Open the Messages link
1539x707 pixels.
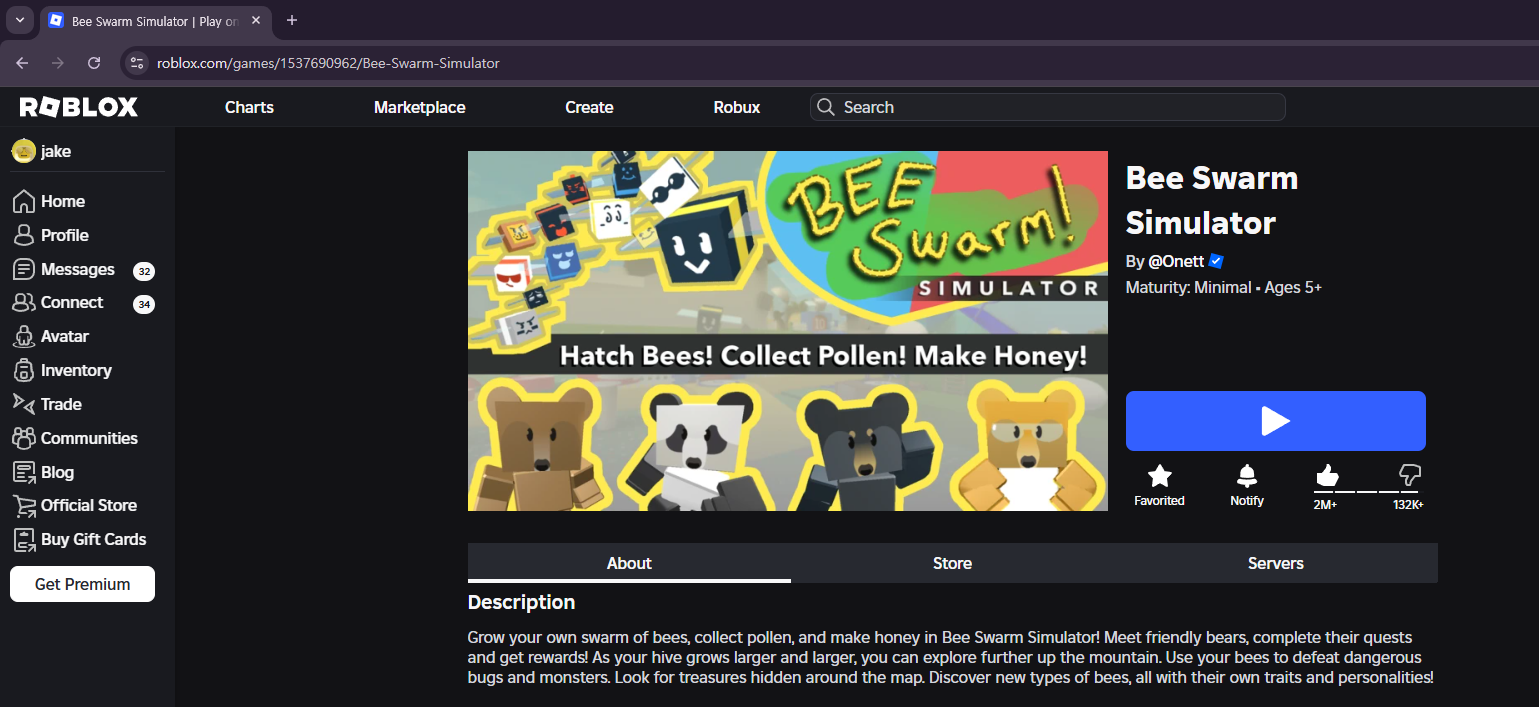pos(78,269)
